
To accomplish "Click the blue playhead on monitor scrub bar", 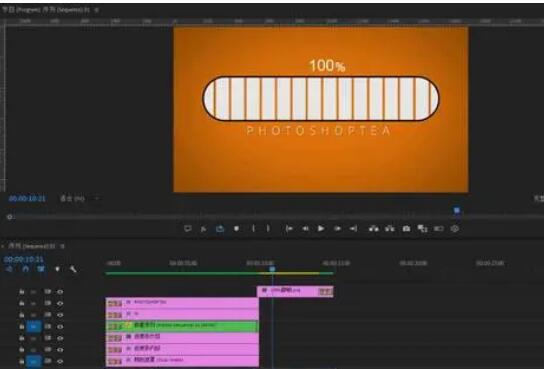I will click(x=457, y=210).
